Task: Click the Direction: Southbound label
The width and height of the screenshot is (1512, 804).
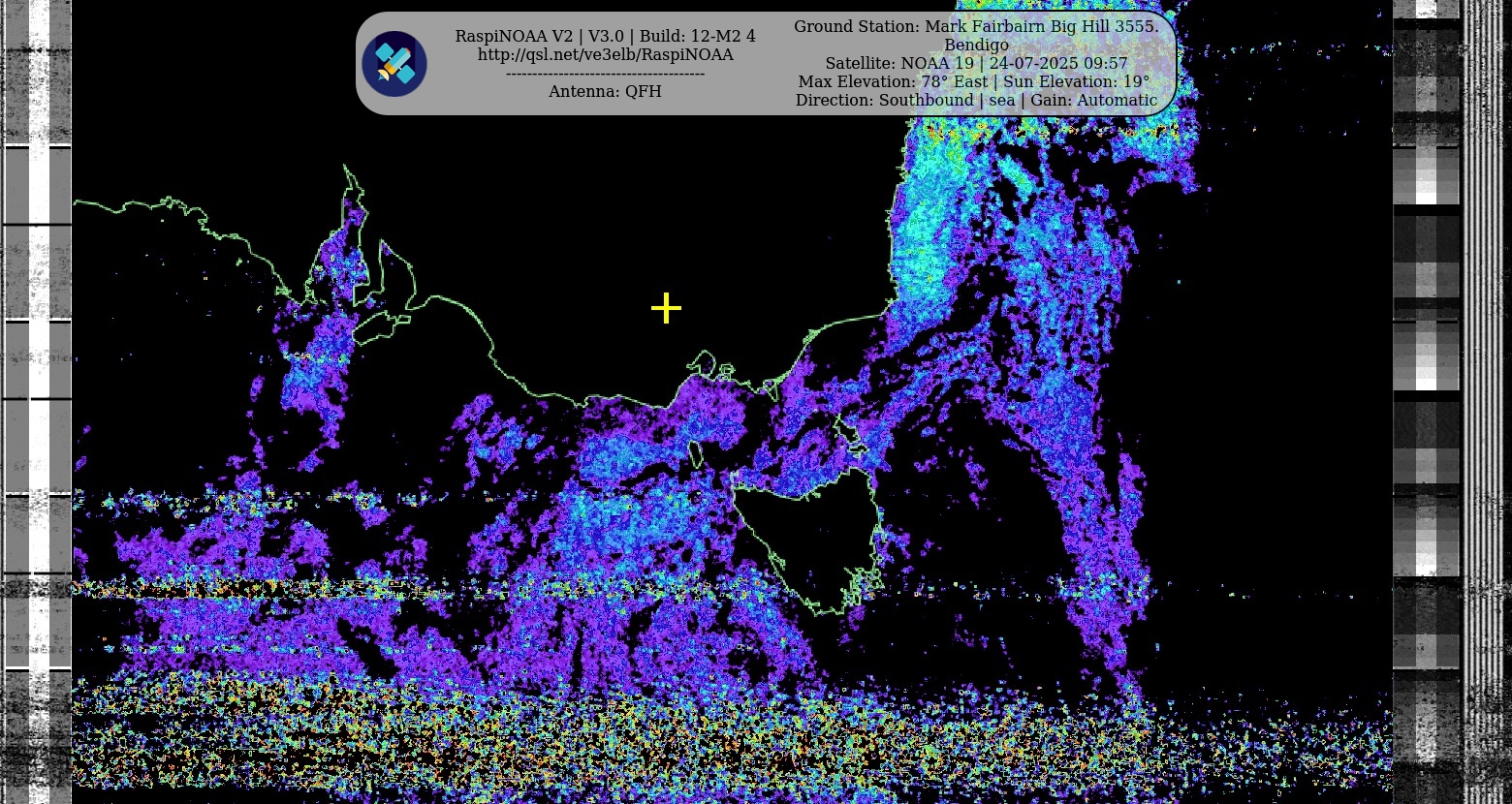Action: pos(884,101)
